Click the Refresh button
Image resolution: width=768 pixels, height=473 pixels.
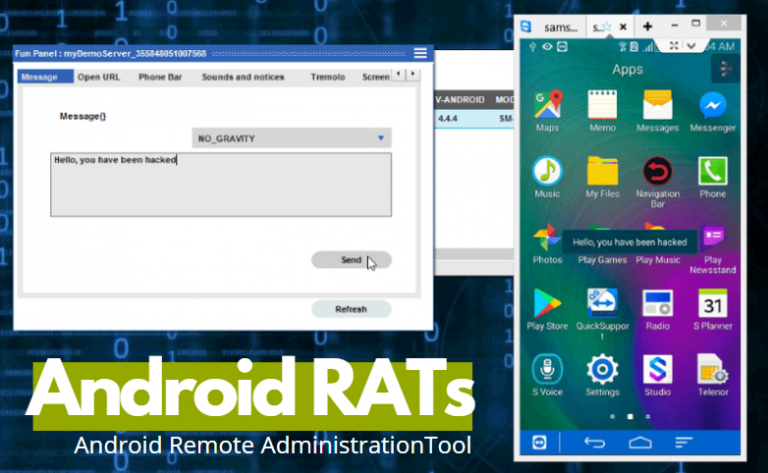(x=351, y=309)
